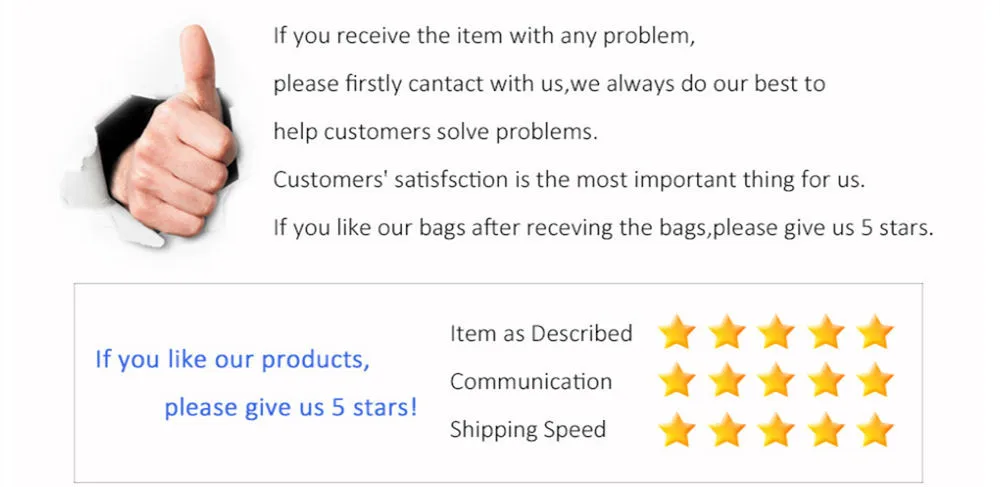Select first star in Shipping Speed row
This screenshot has width=1000, height=487.
tap(677, 430)
